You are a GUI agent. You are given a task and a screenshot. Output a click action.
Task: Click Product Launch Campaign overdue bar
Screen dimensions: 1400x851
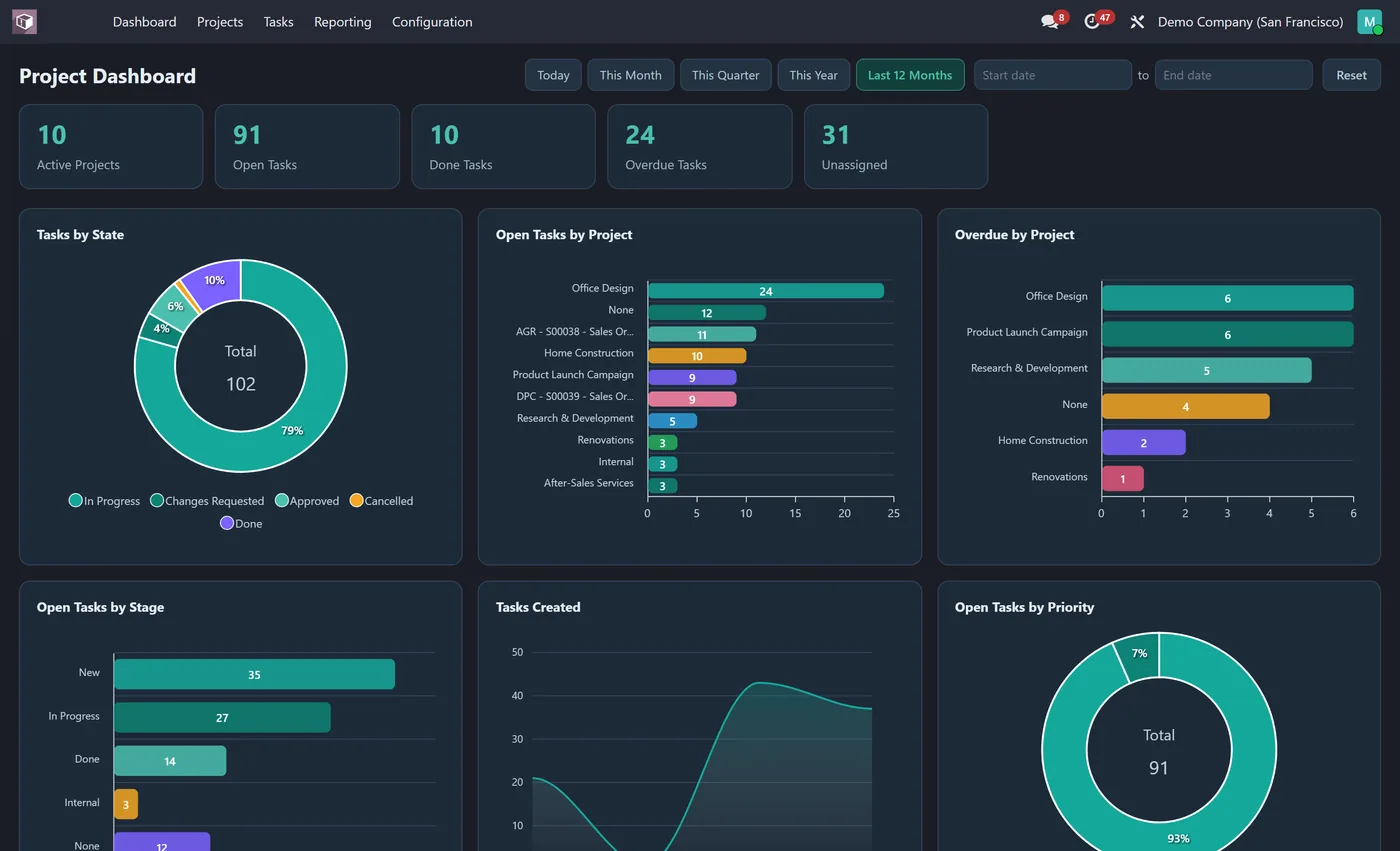click(1227, 334)
